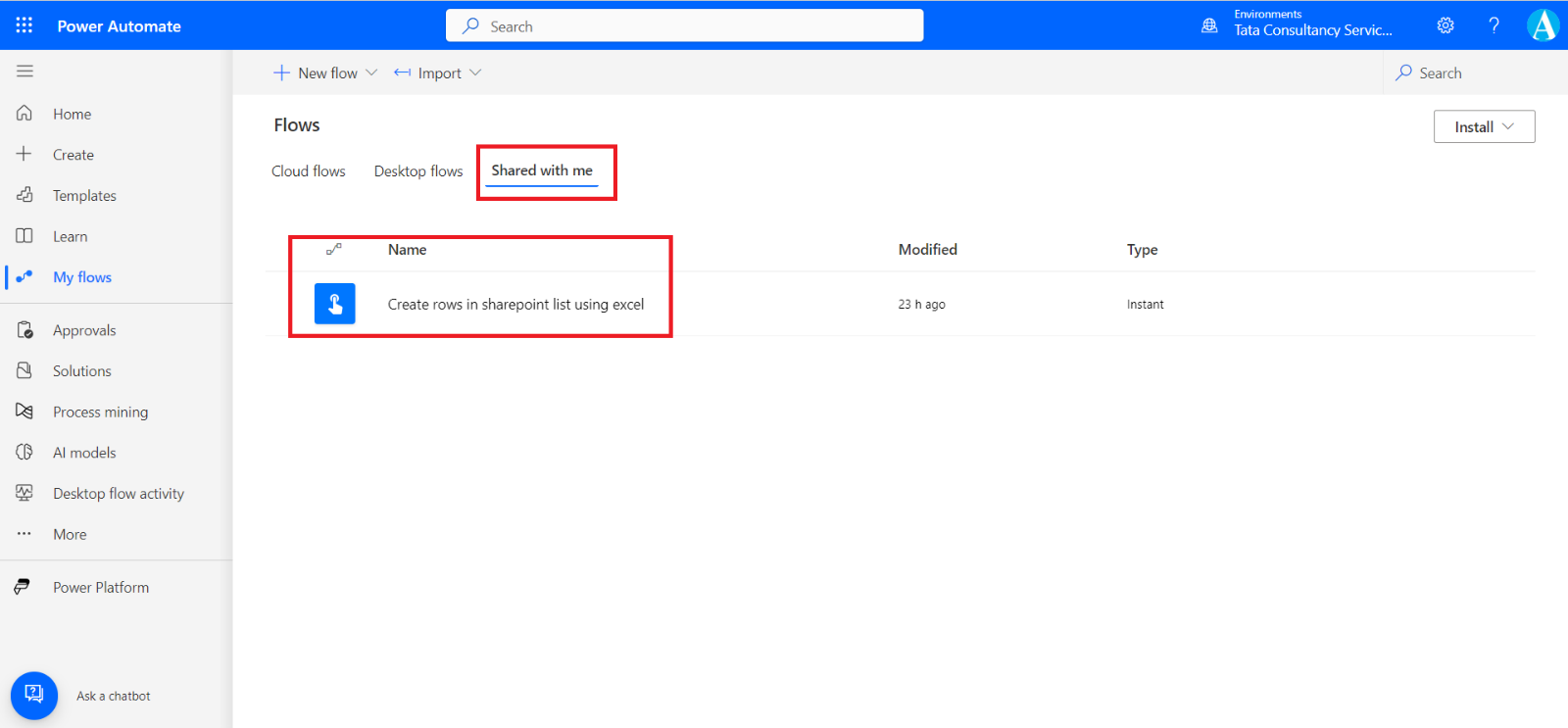Open the user account avatar

[1543, 25]
